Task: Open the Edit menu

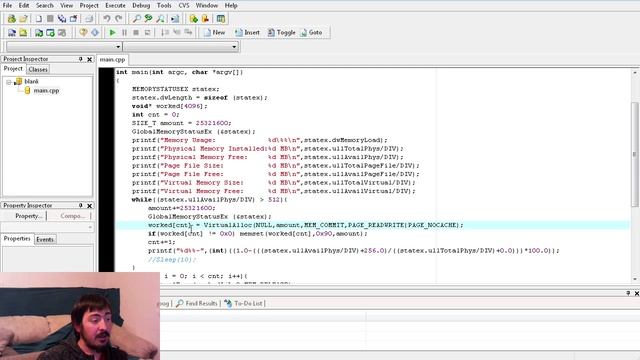Action: (24, 5)
